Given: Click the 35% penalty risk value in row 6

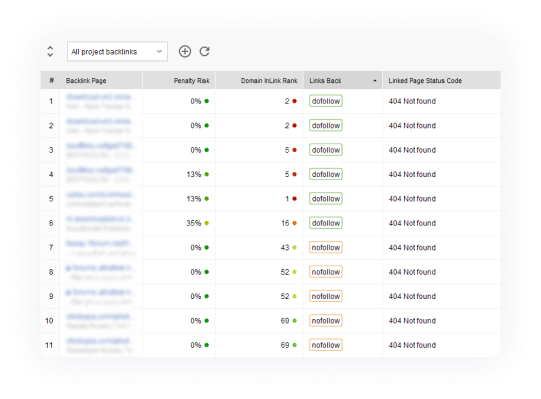Looking at the screenshot, I should 194,223.
